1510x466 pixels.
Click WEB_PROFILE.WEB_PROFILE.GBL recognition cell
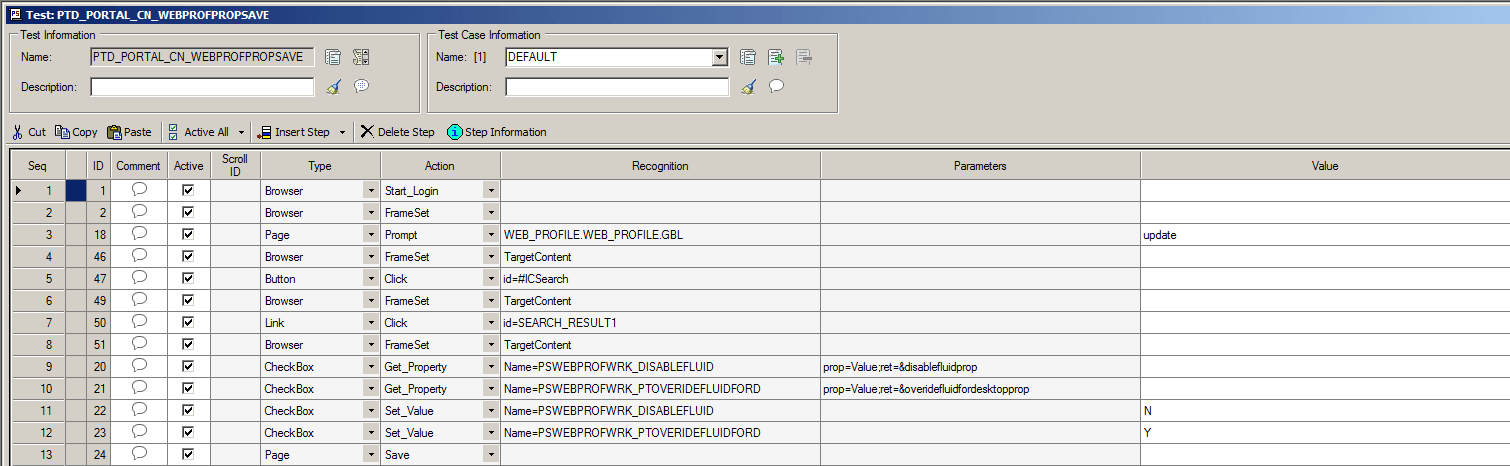660,234
